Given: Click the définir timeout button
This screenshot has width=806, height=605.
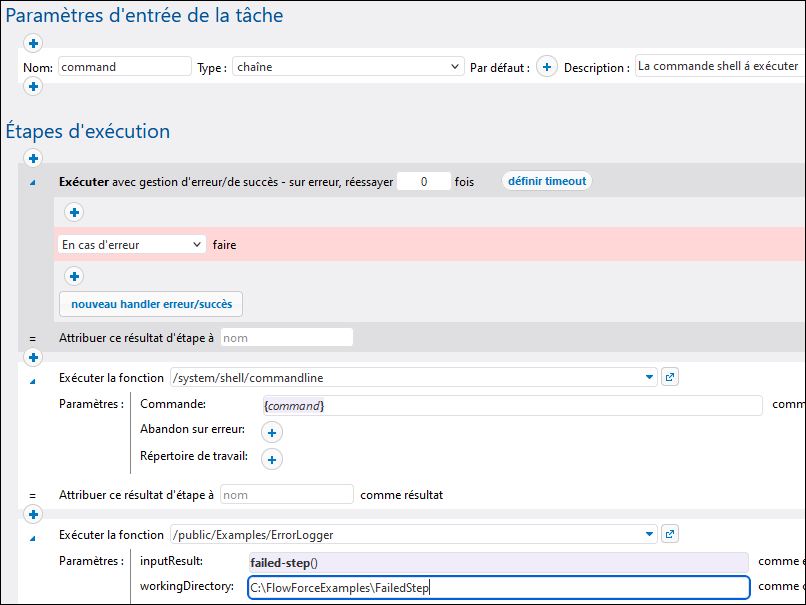Looking at the screenshot, I should 546,181.
